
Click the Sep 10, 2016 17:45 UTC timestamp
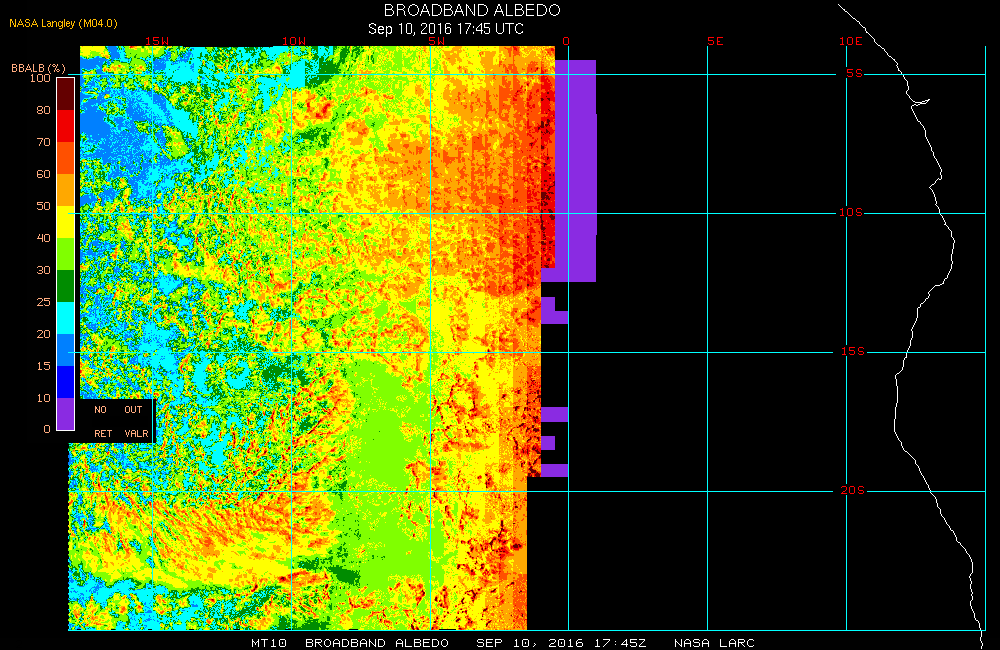coord(446,29)
